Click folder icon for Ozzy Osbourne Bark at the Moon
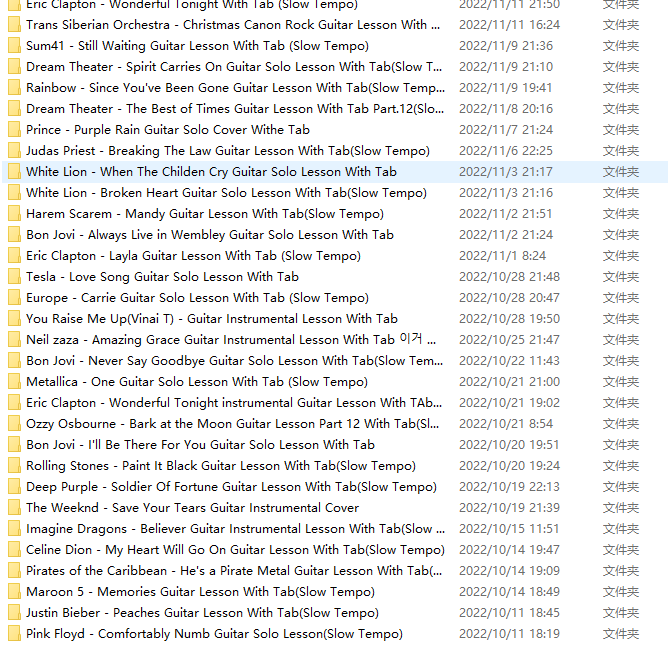This screenshot has height=646, width=668. [x=14, y=424]
